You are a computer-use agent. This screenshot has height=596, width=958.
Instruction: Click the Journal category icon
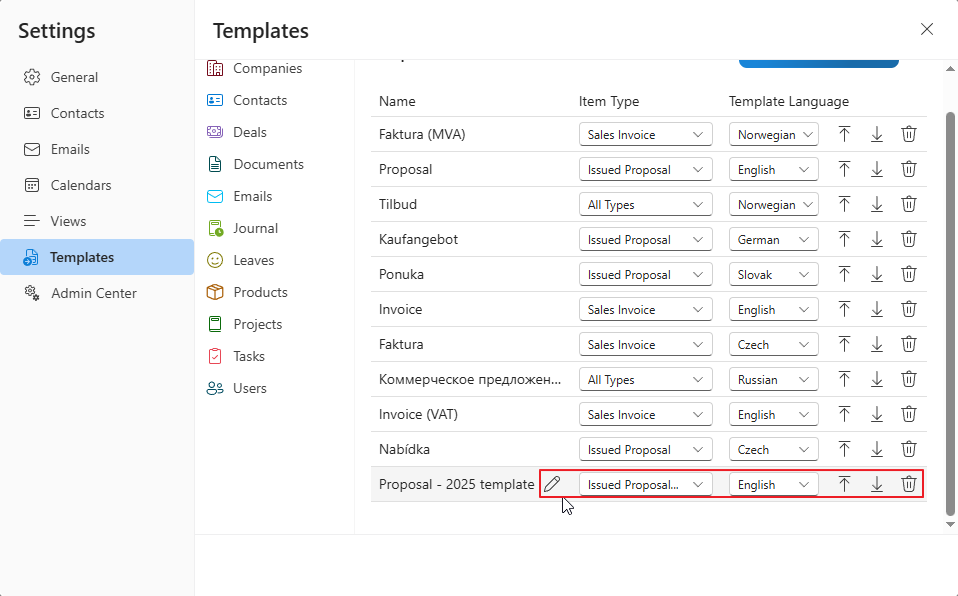click(215, 228)
